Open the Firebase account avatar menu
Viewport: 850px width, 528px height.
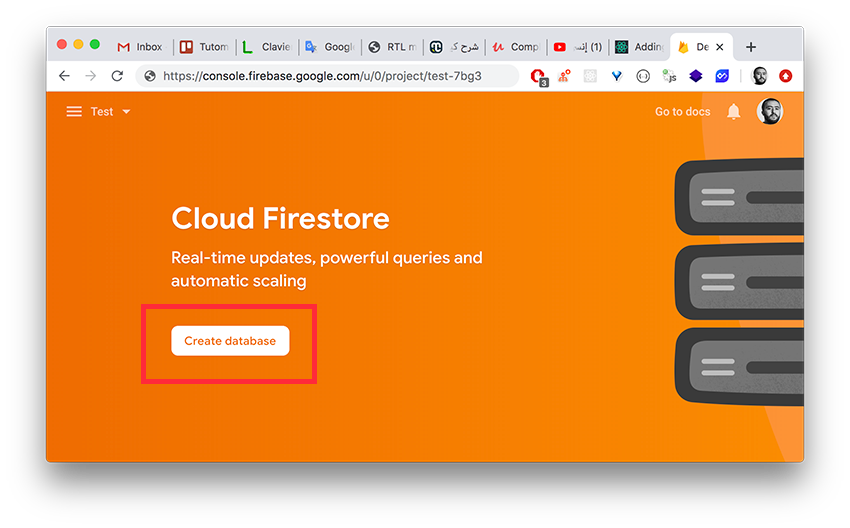(769, 112)
